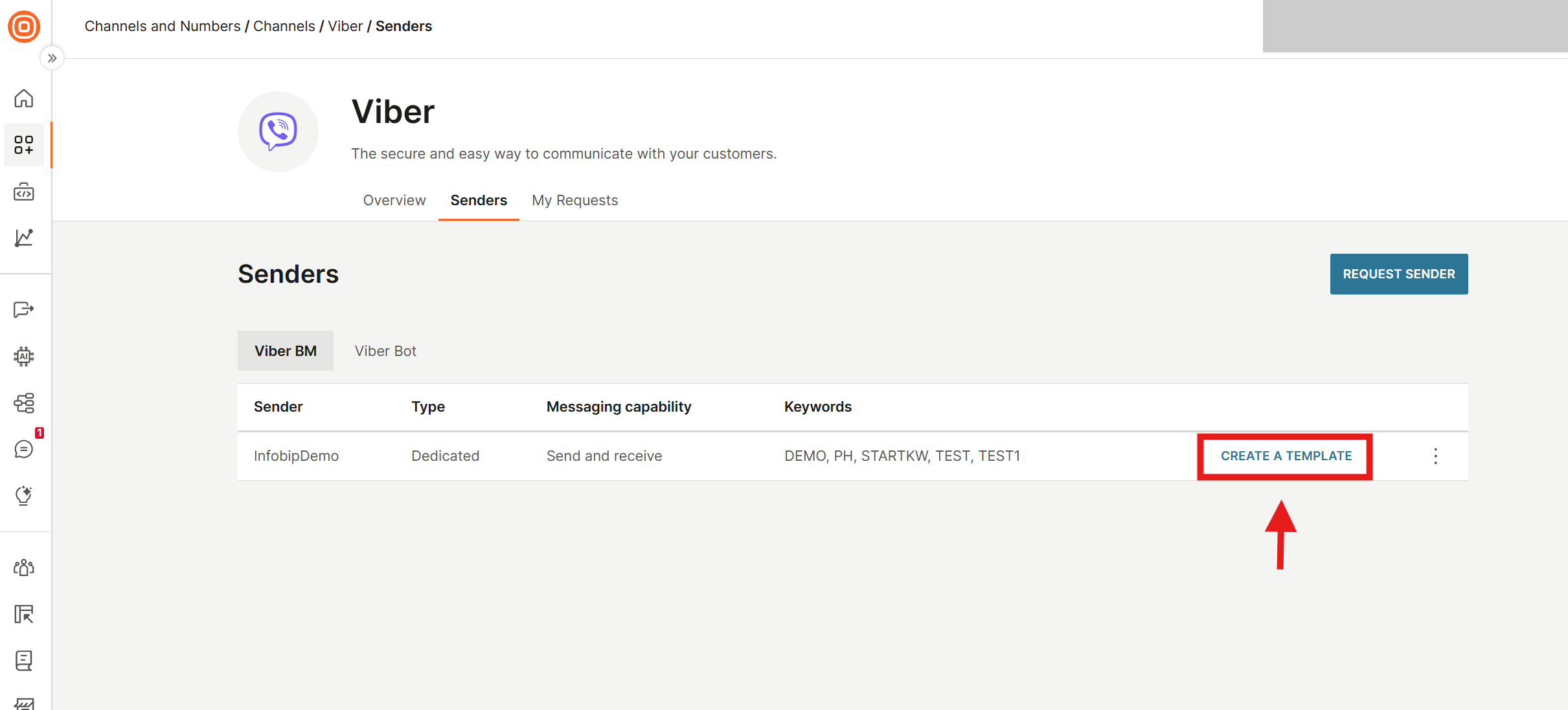Click the InfobipDemo sender name

point(296,456)
